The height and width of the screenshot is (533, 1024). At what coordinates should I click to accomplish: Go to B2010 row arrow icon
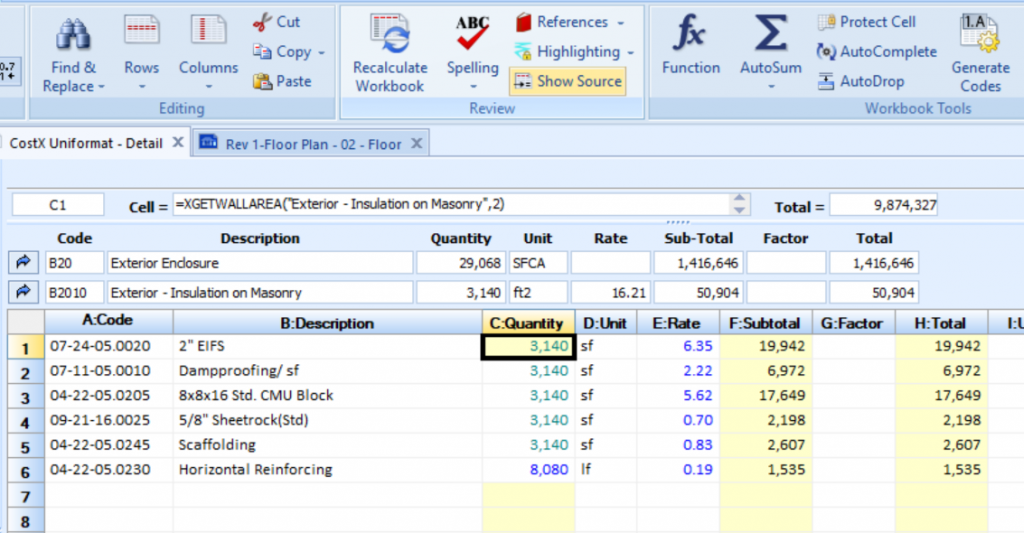(24, 292)
